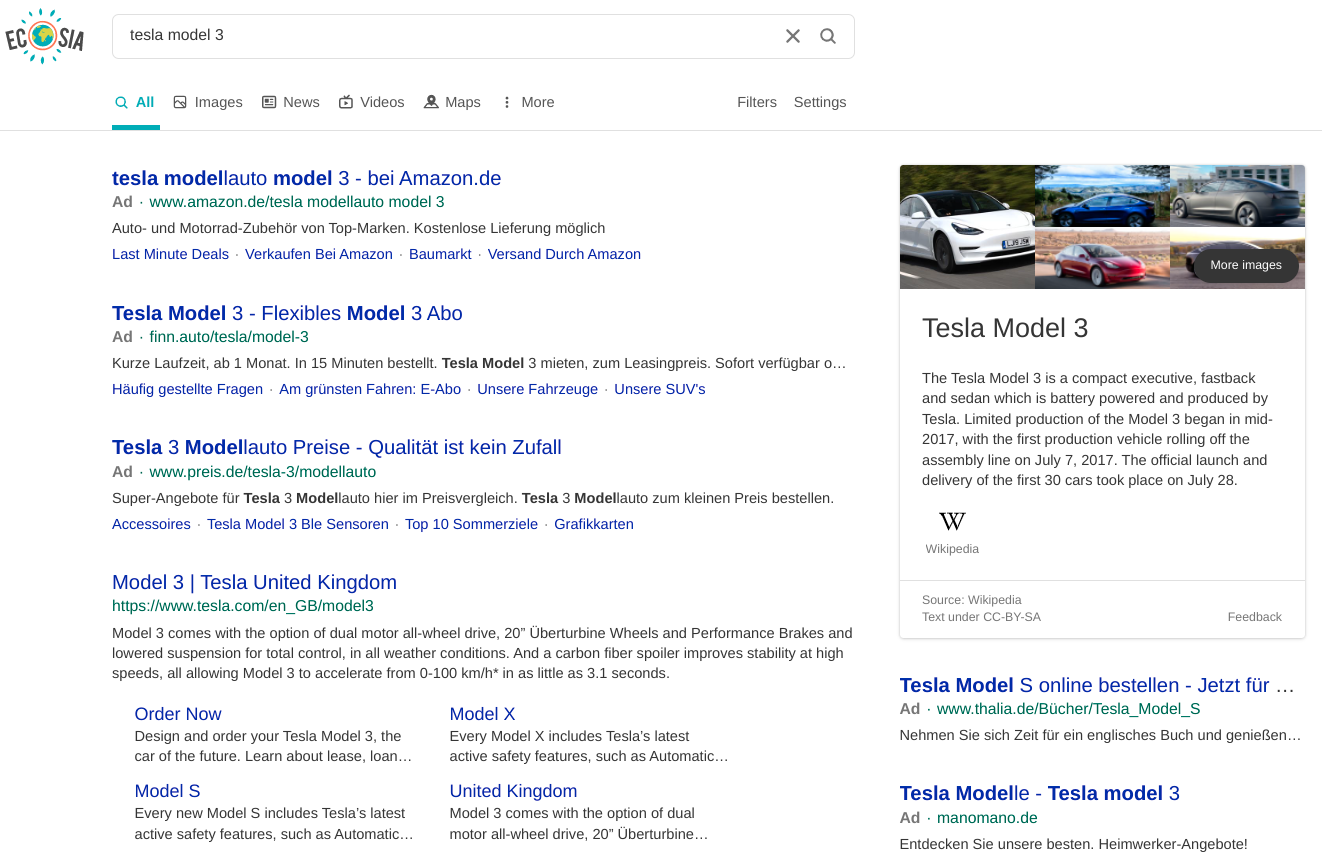Expand the More menu
Screen dimensions: 1322x859
(x=528, y=102)
